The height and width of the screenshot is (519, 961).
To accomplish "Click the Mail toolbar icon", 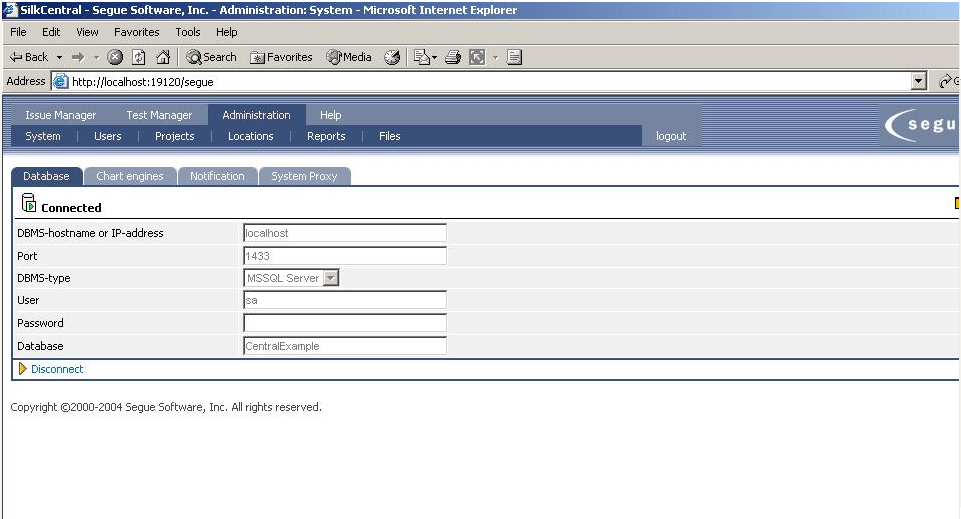I will tap(422, 57).
